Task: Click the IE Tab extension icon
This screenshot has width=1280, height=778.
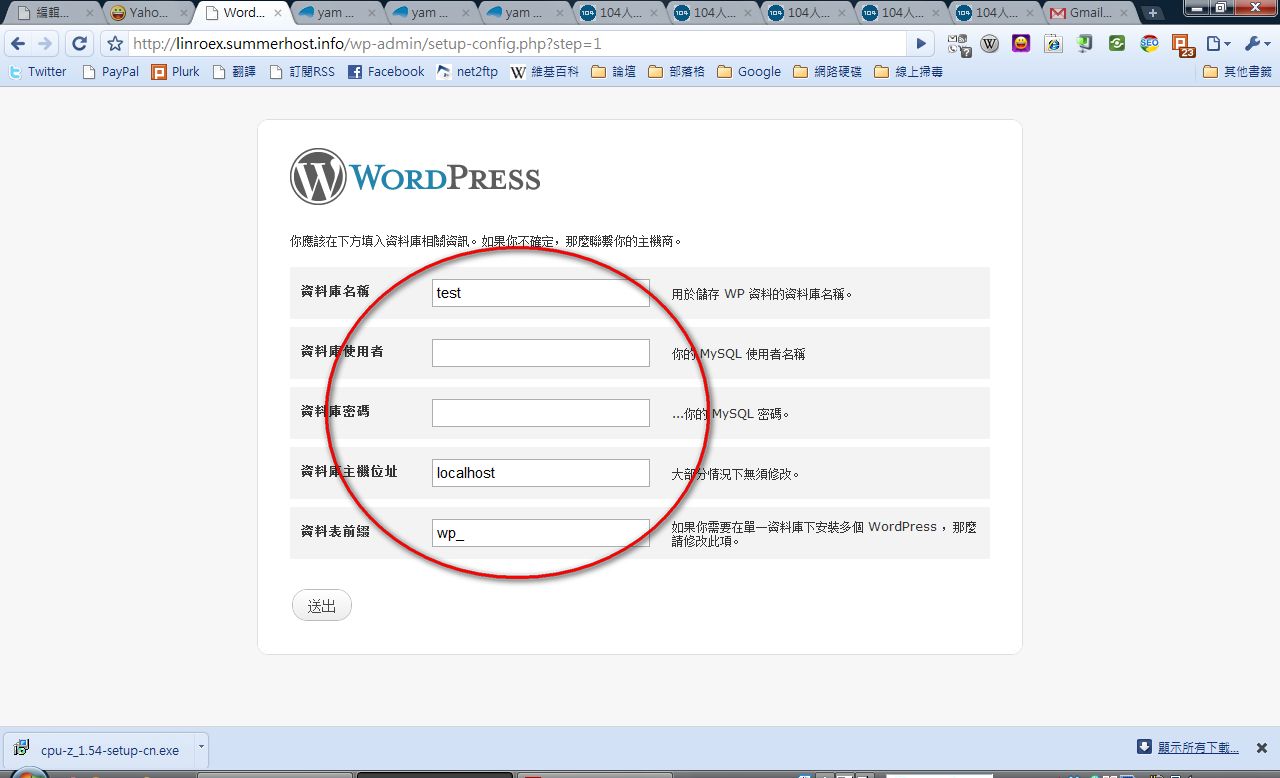Action: [x=1053, y=44]
